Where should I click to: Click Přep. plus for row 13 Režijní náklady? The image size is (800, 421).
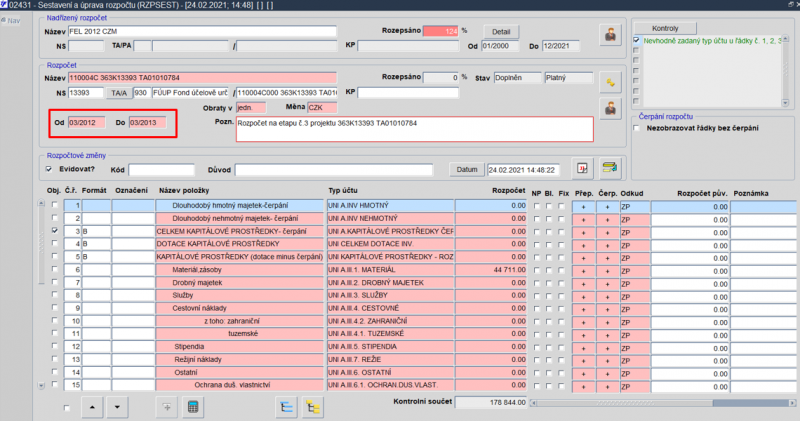click(x=583, y=361)
